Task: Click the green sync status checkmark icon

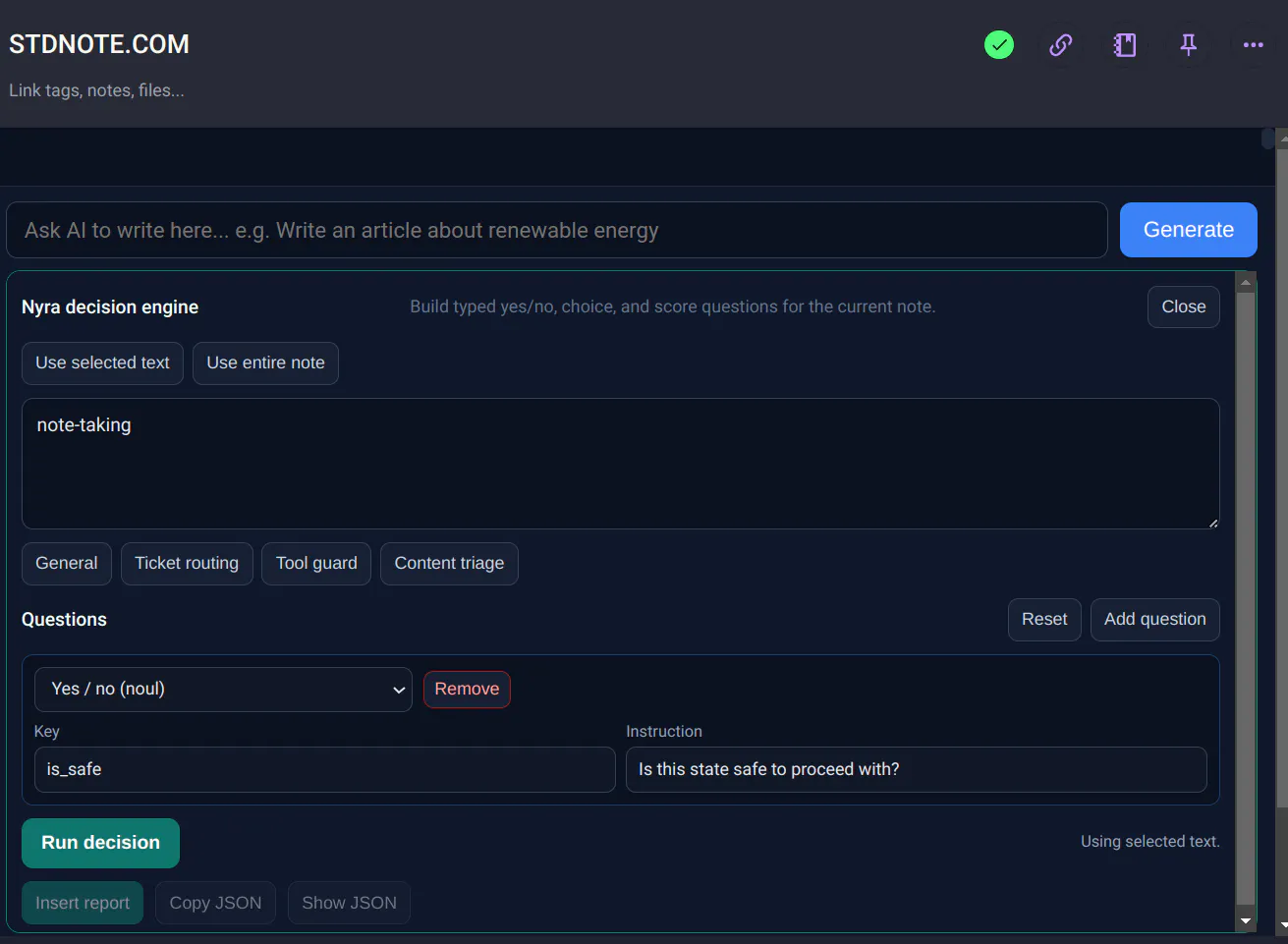Action: tap(999, 44)
